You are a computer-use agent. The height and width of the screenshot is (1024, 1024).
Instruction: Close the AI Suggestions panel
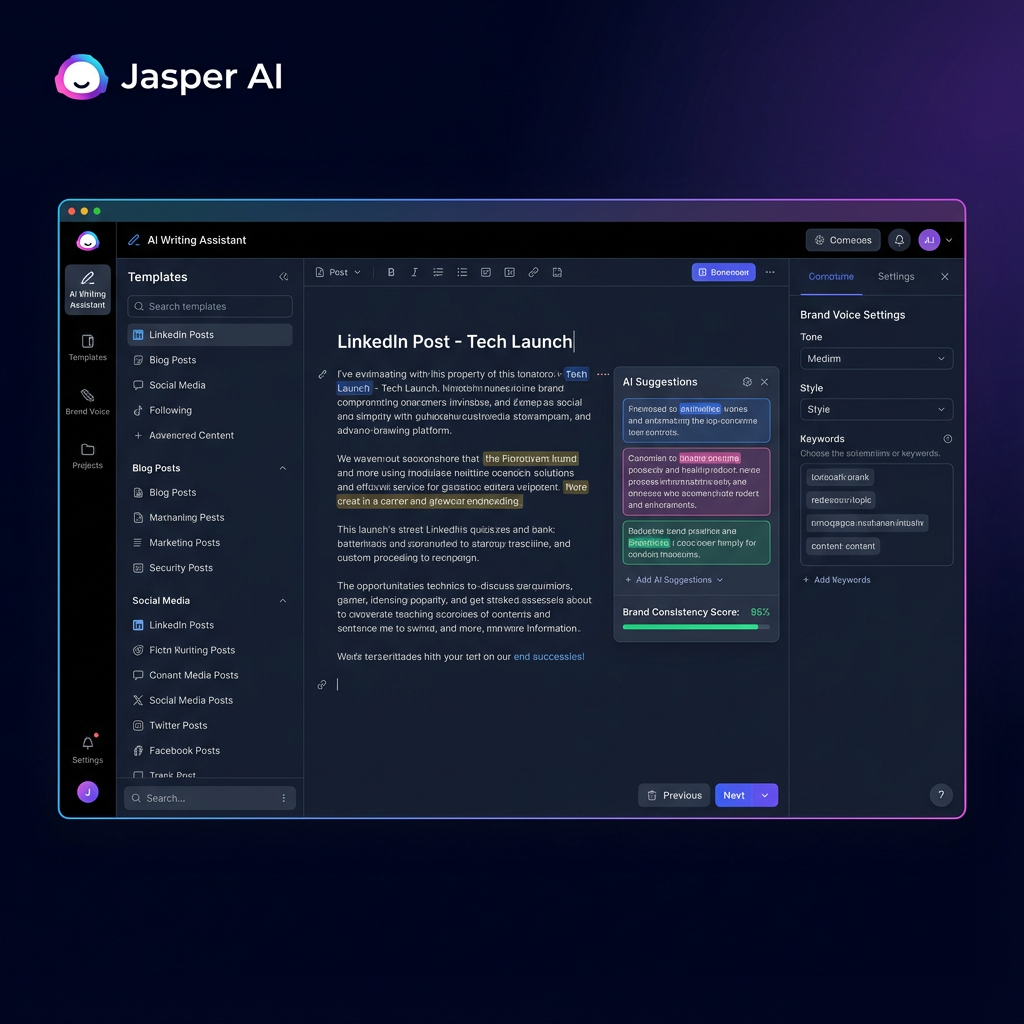point(764,382)
